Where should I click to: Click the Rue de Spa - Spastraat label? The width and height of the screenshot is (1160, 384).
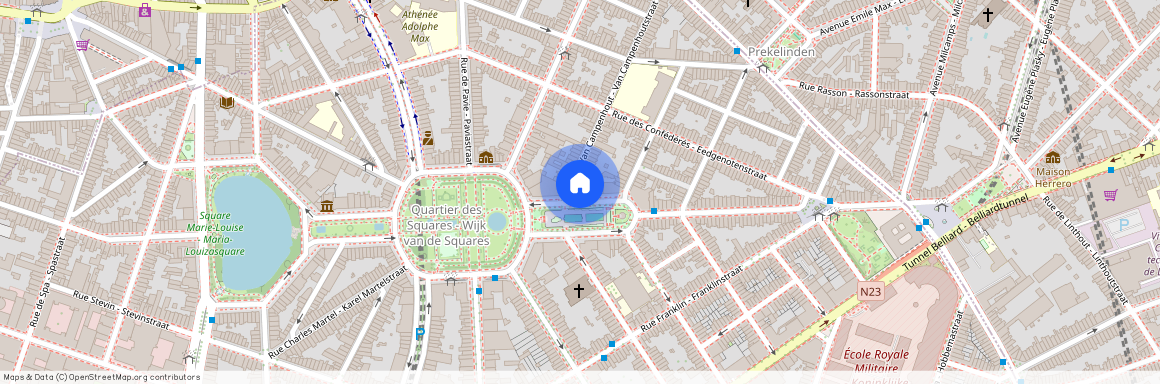pos(49,282)
